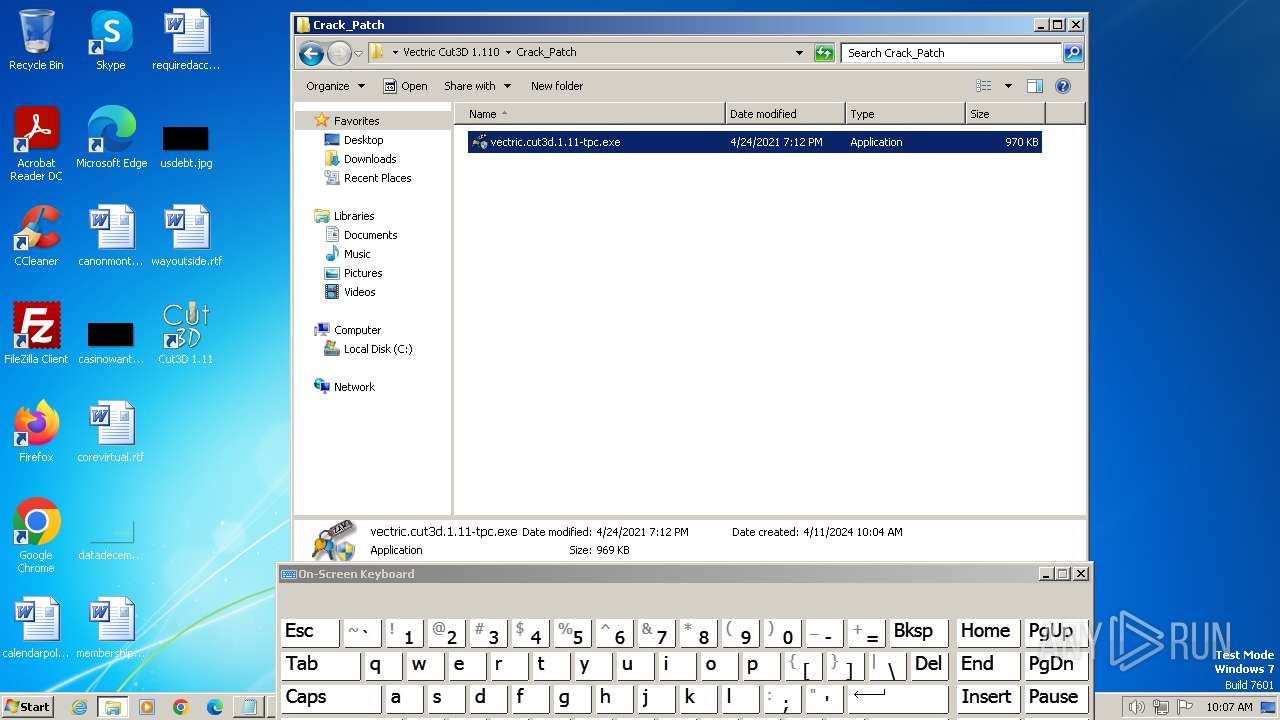Click the Back navigation arrow in Explorer
Image resolution: width=1280 pixels, height=720 pixels.
click(311, 53)
